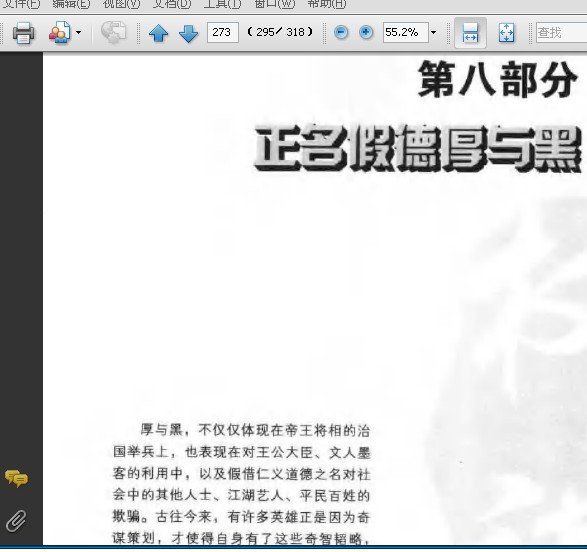Screen dimensions: 587x552
Task: Go to previous page with up arrow
Action: [158, 33]
